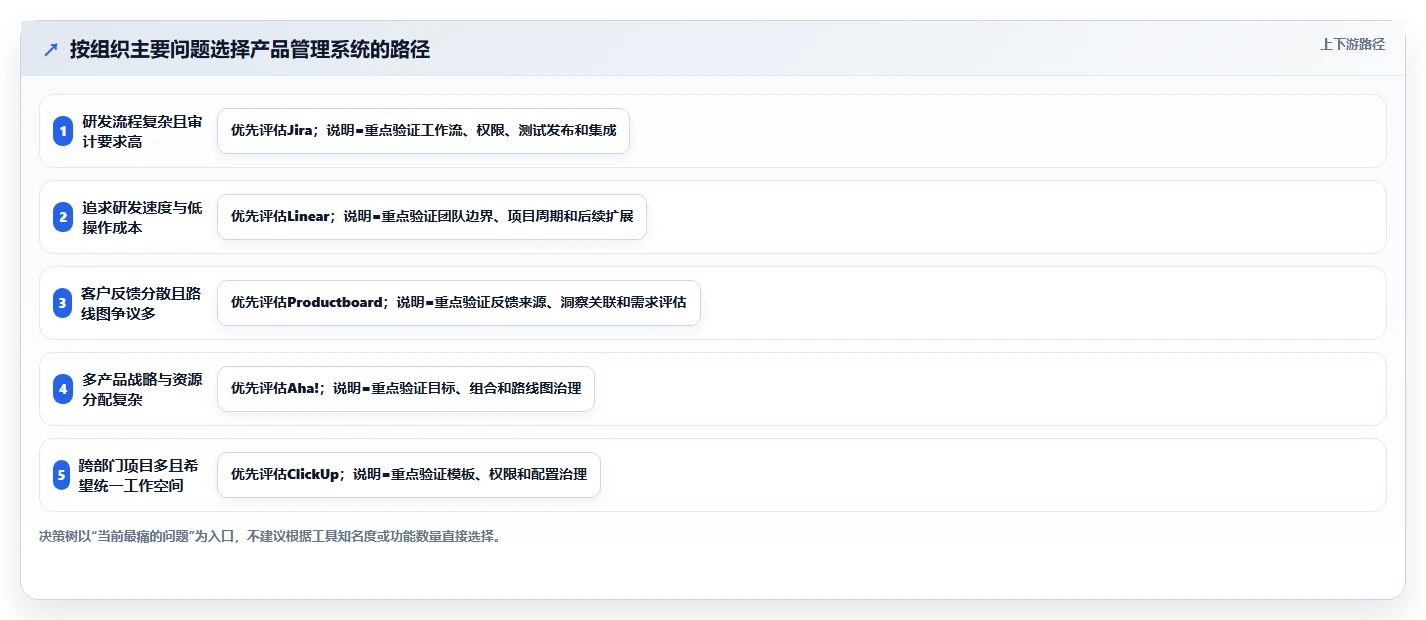1426x620 pixels.
Task: Click the 多产品战略与资源分配复杂 label
Action: (142, 389)
